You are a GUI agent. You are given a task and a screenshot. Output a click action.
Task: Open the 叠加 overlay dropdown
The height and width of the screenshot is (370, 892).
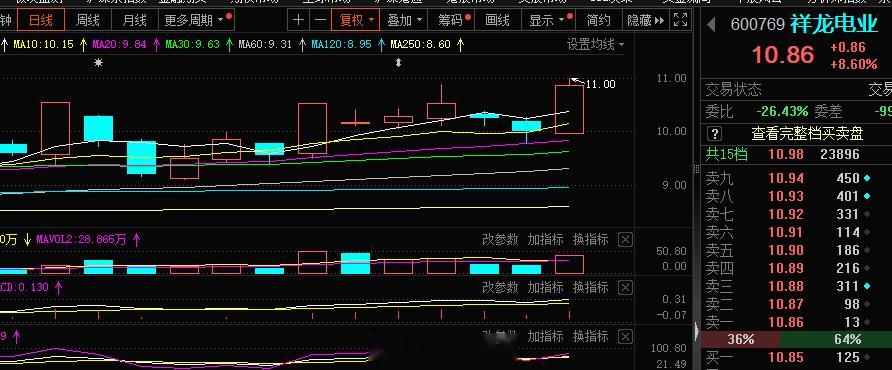pos(405,20)
